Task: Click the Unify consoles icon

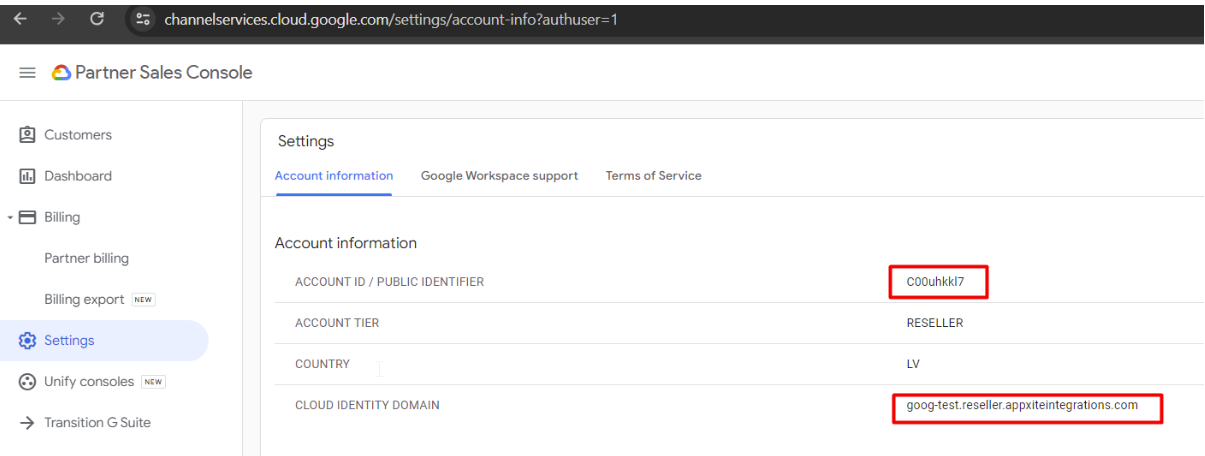Action: pyautogui.click(x=27, y=381)
